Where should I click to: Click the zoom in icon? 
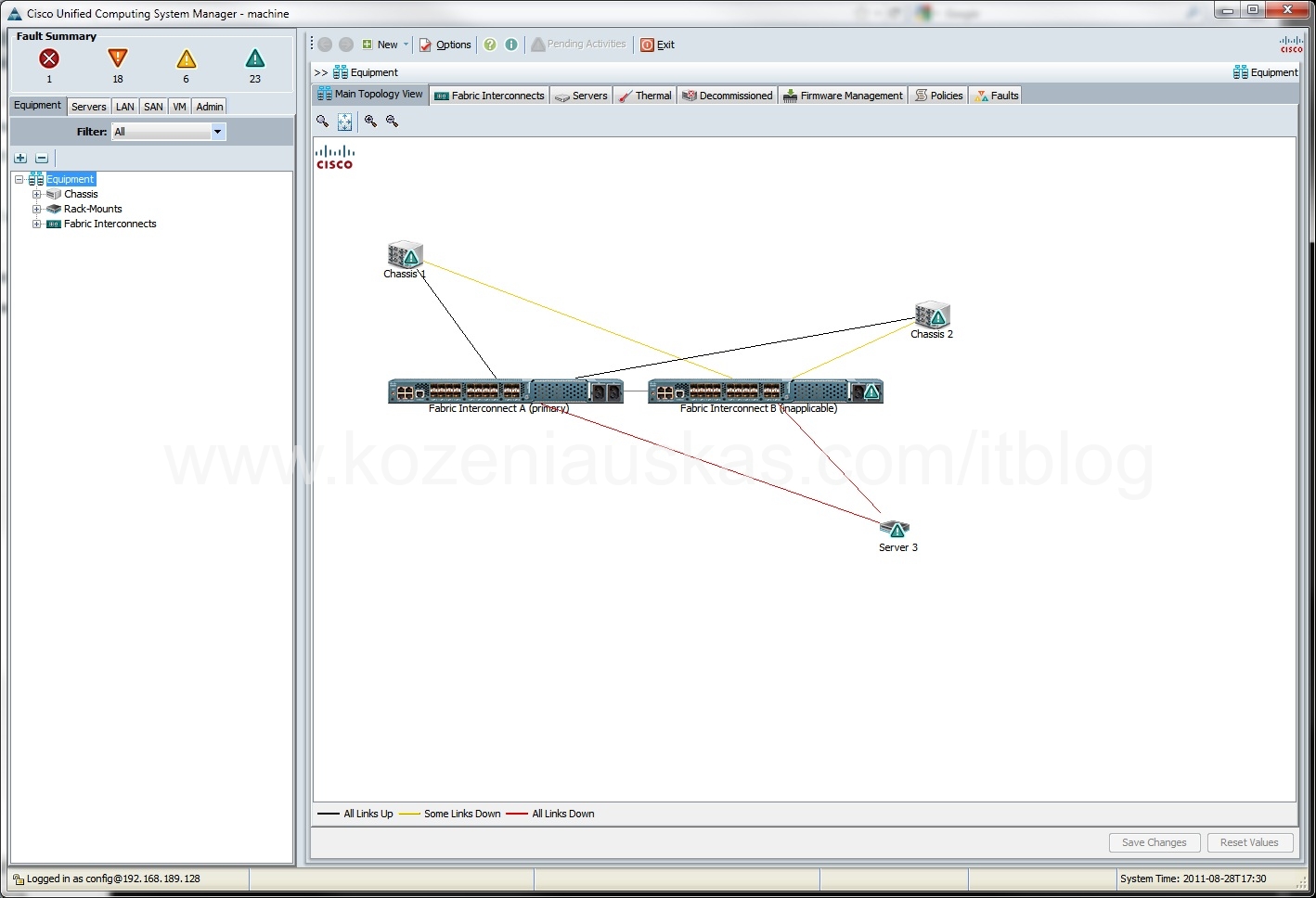(x=370, y=122)
